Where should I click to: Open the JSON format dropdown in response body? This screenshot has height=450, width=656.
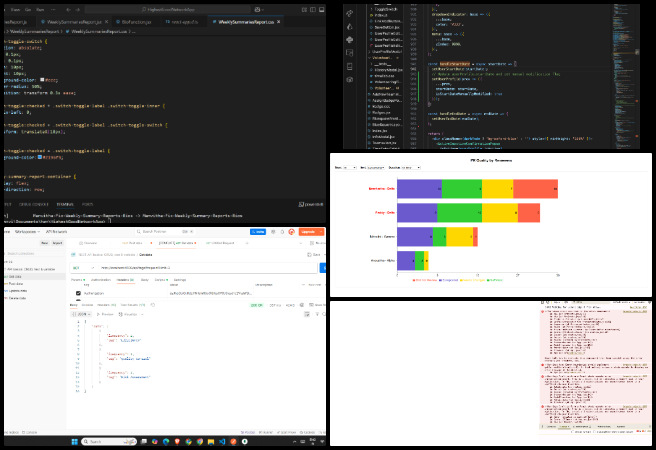81,314
